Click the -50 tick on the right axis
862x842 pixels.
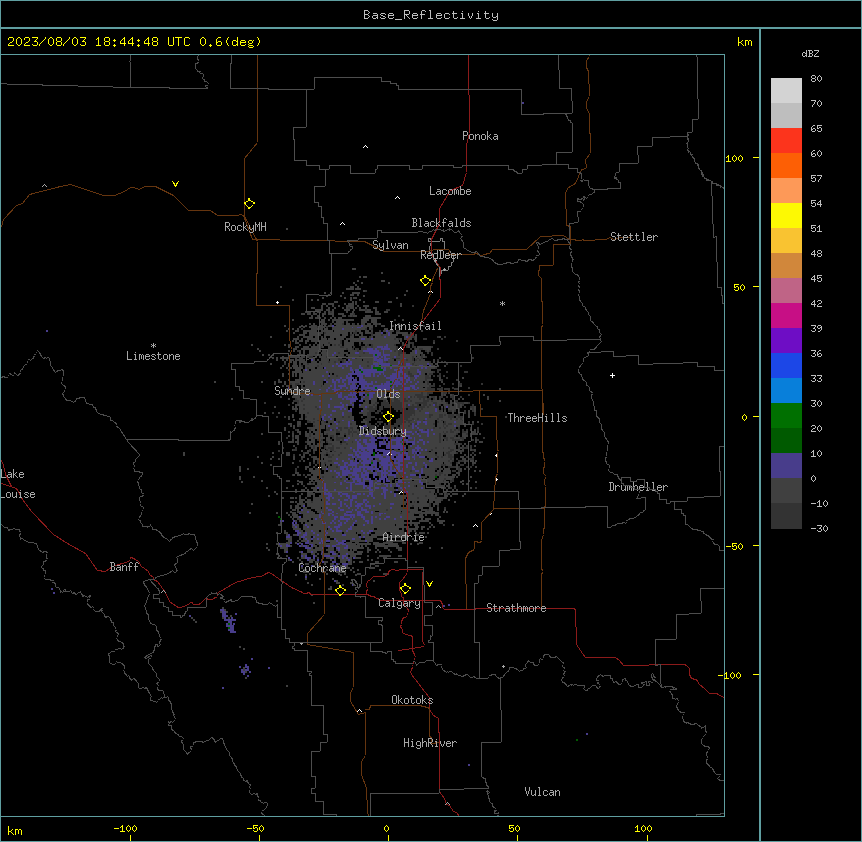735,546
